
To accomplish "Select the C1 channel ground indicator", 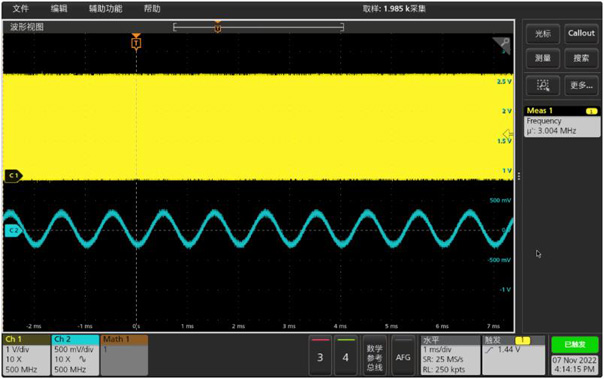I will [13, 176].
